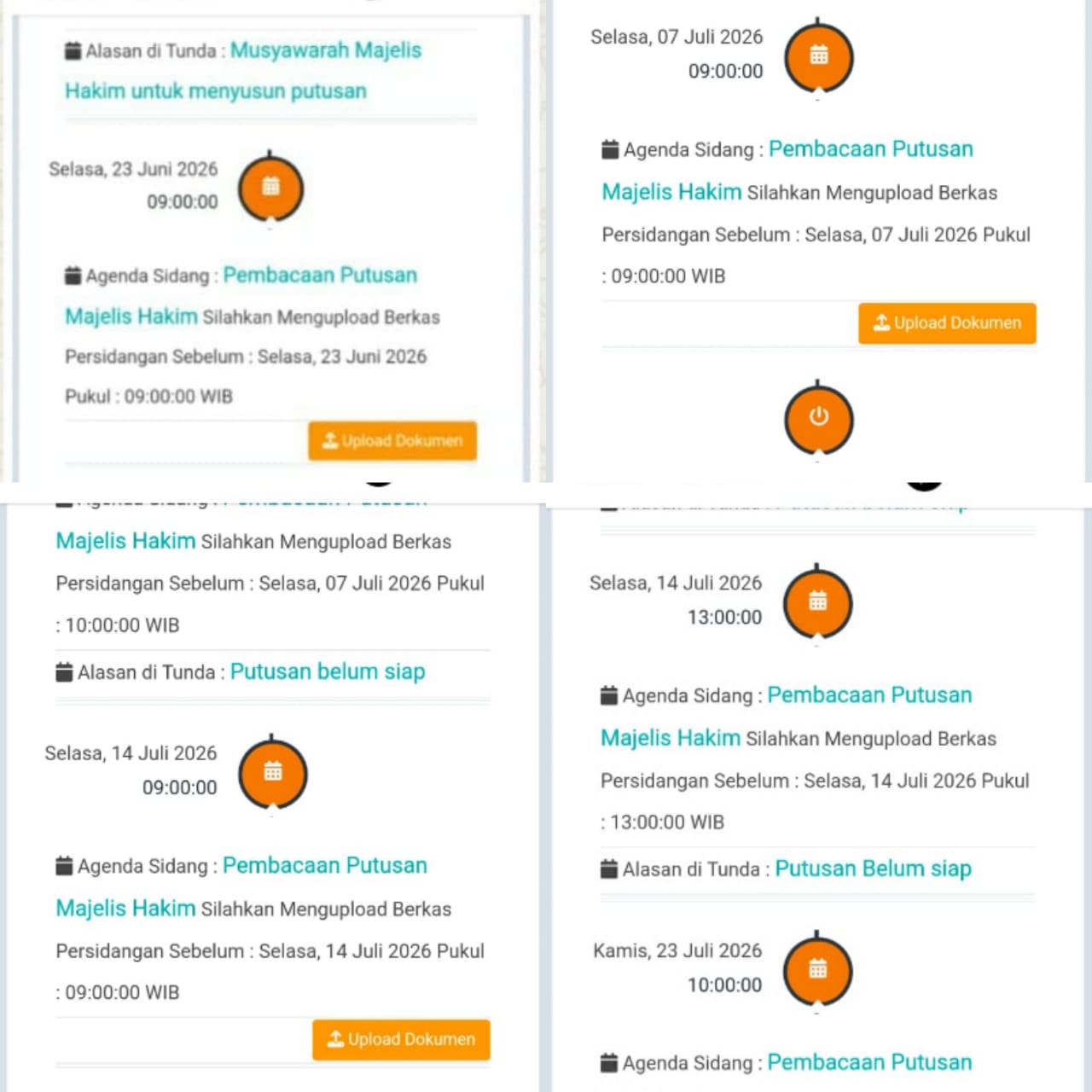Upload Dokumen for 23 Juni 2026 hearing
This screenshot has height=1092, width=1092.
point(392,441)
